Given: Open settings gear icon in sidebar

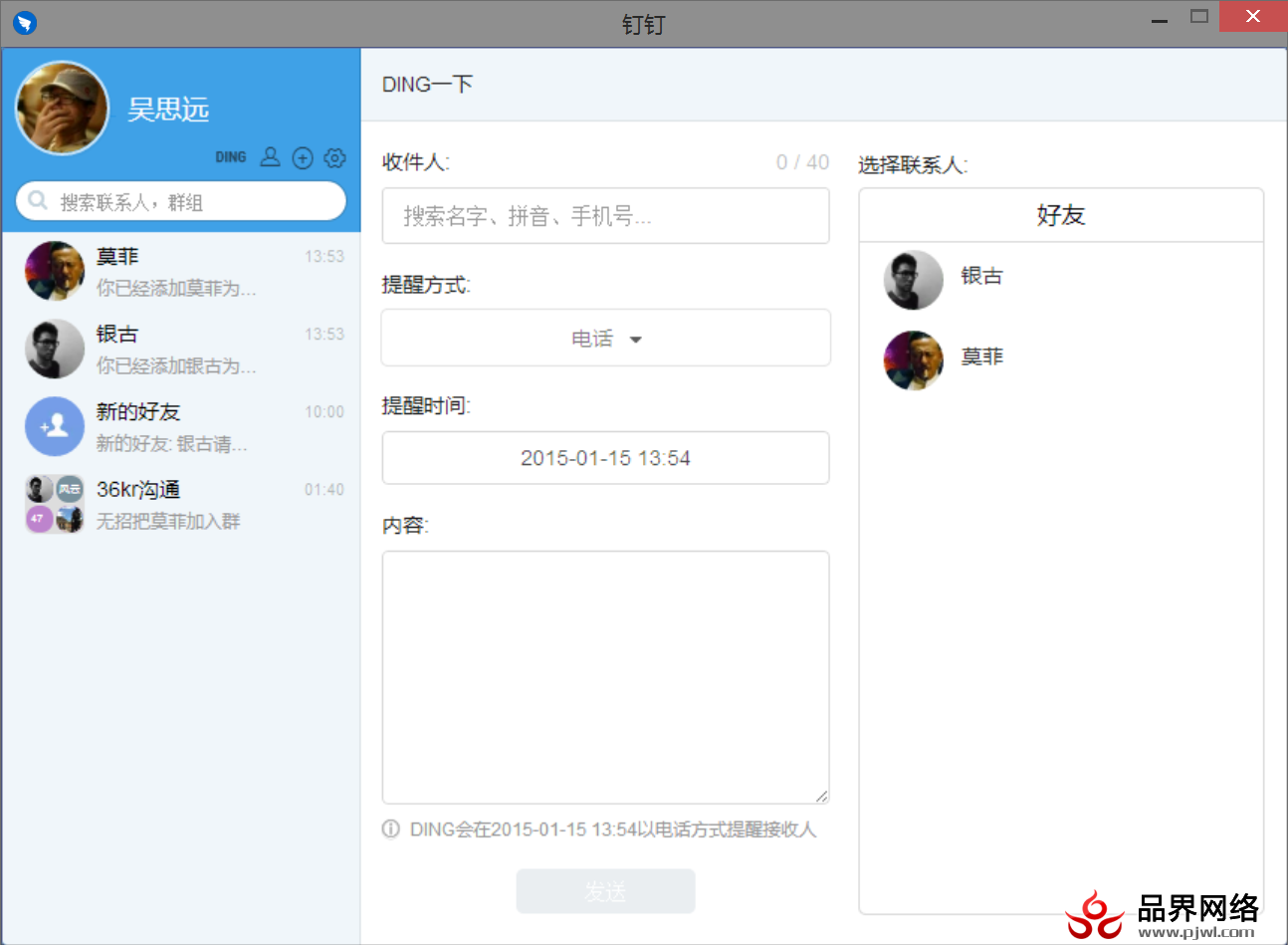Looking at the screenshot, I should [334, 157].
